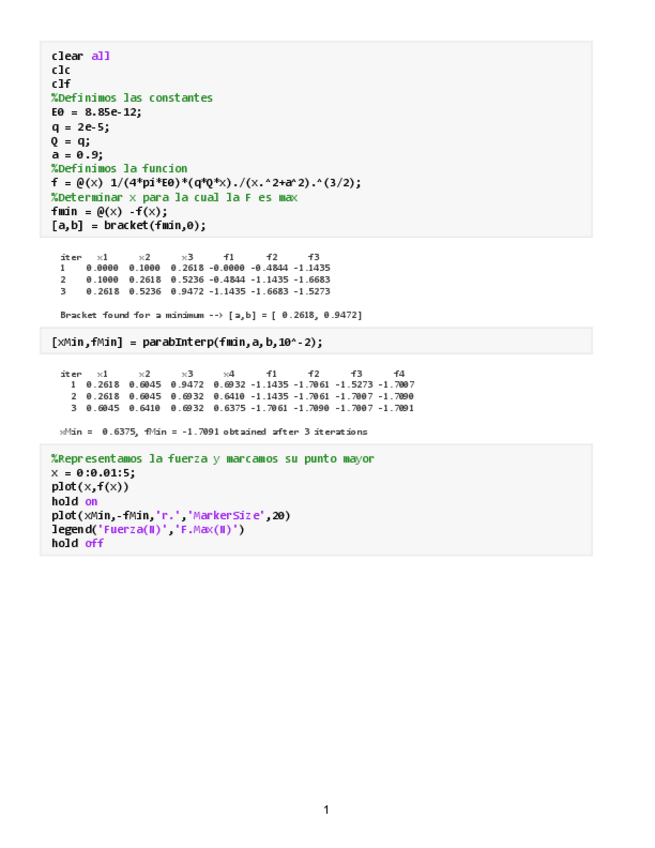The height and width of the screenshot is (848, 655).
Task: Click comment '%Definimos la funcion'
Action: pos(120,168)
